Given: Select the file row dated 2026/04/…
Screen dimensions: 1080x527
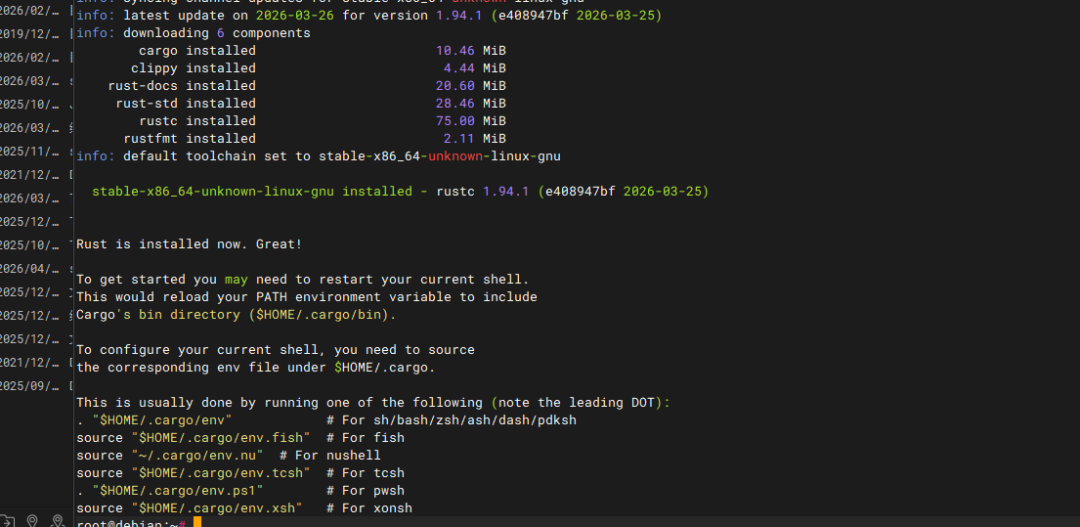Looking at the screenshot, I should pos(37,268).
